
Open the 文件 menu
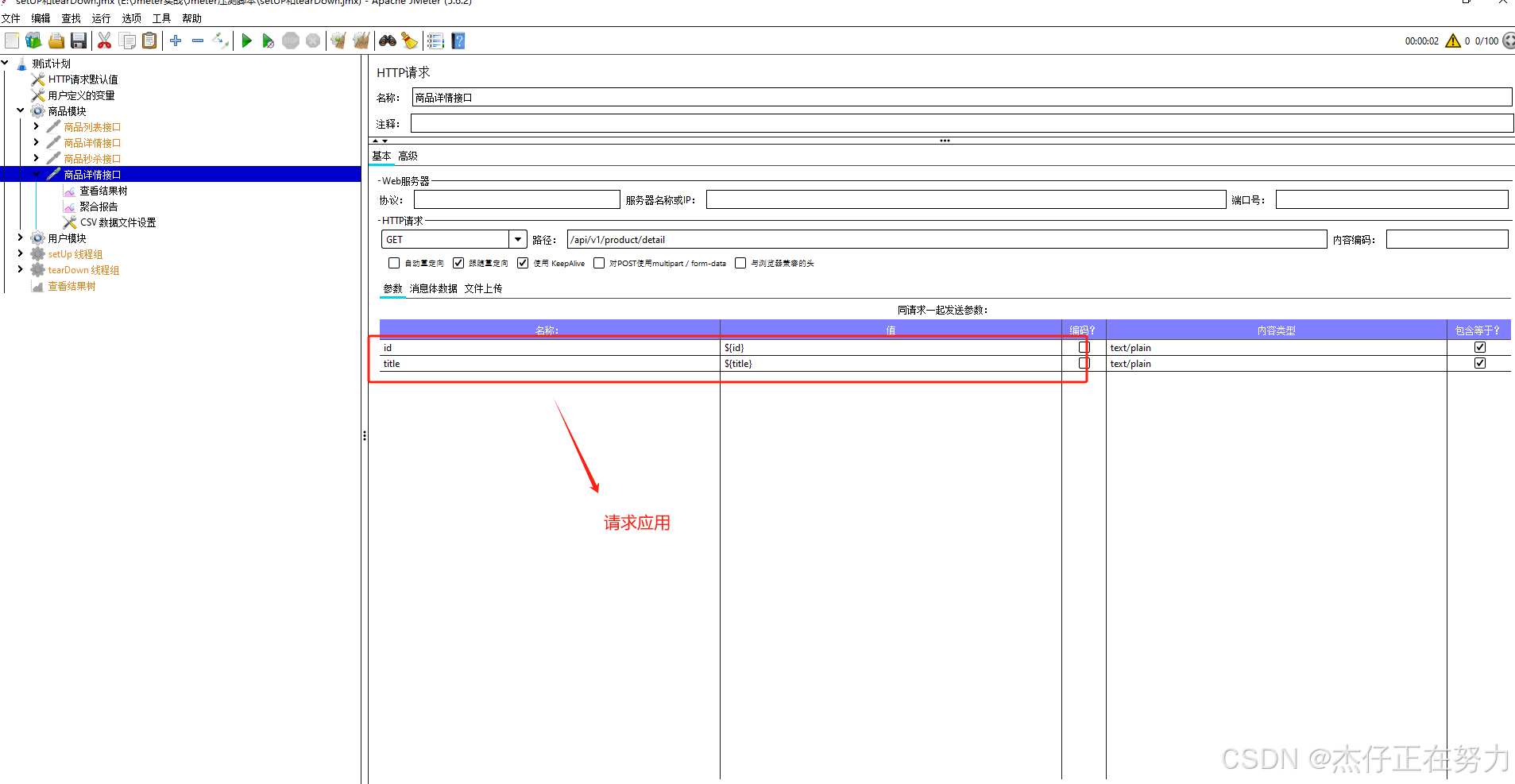point(10,18)
